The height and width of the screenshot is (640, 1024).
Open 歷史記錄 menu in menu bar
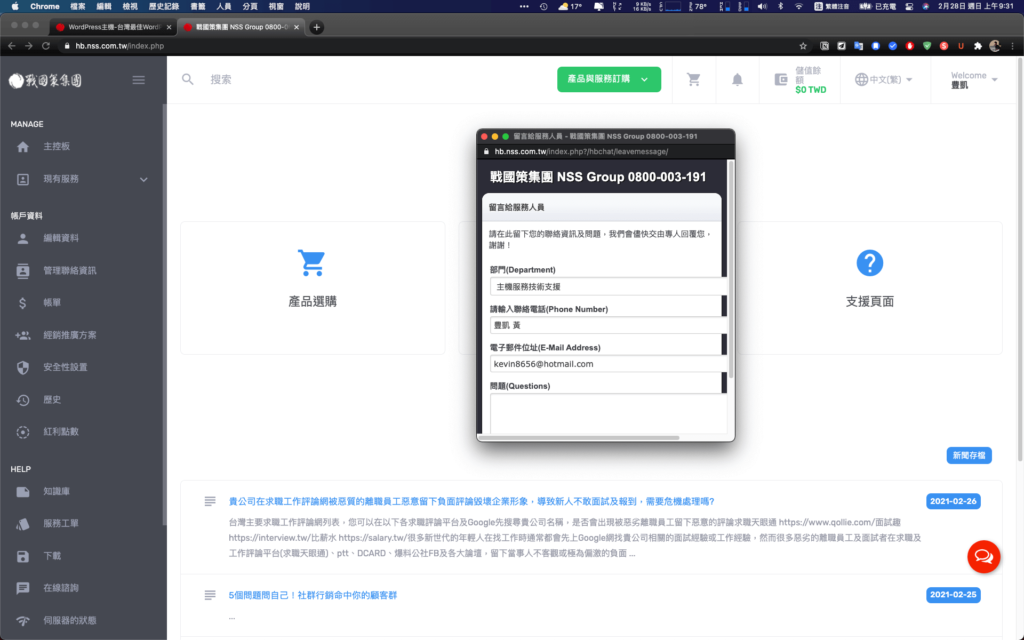point(163,7)
